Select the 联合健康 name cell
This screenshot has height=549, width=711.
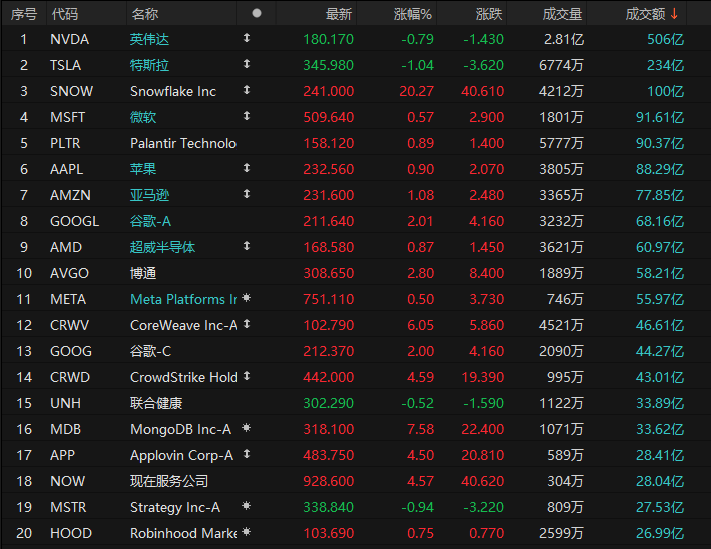[x=156, y=403]
